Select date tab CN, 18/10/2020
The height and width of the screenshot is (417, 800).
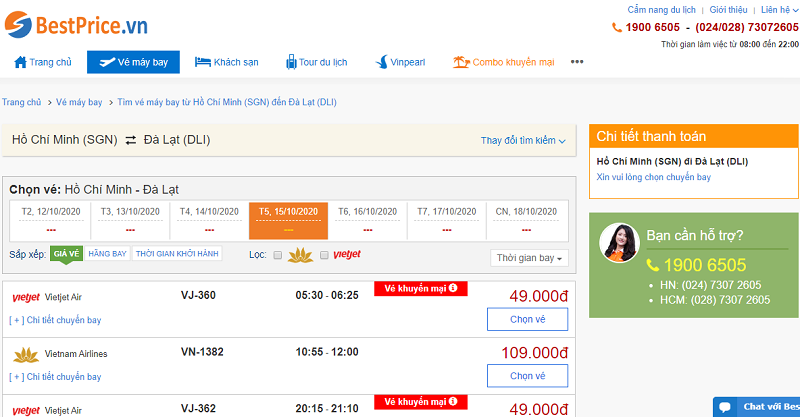526,221
